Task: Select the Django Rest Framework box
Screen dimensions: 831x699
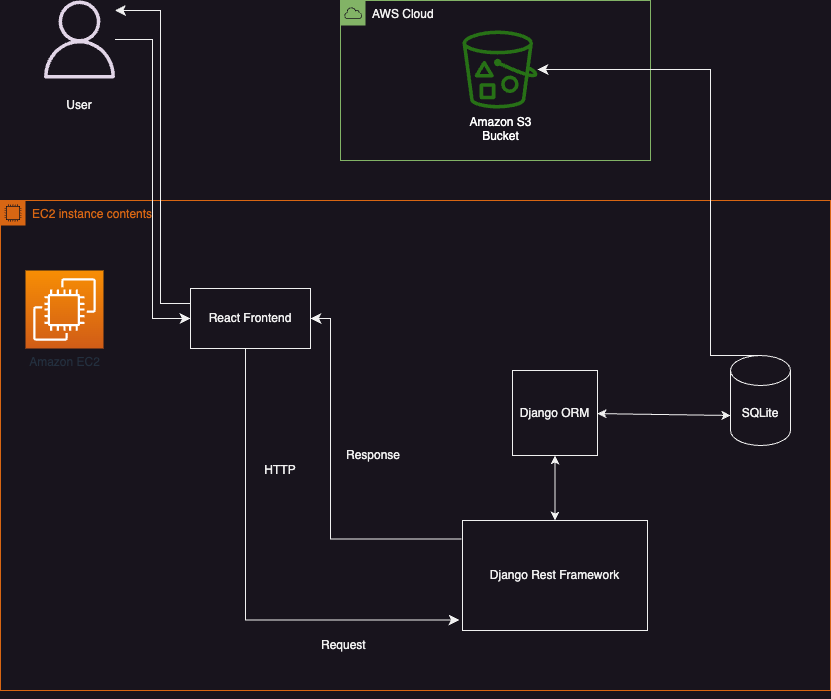Action: point(555,576)
